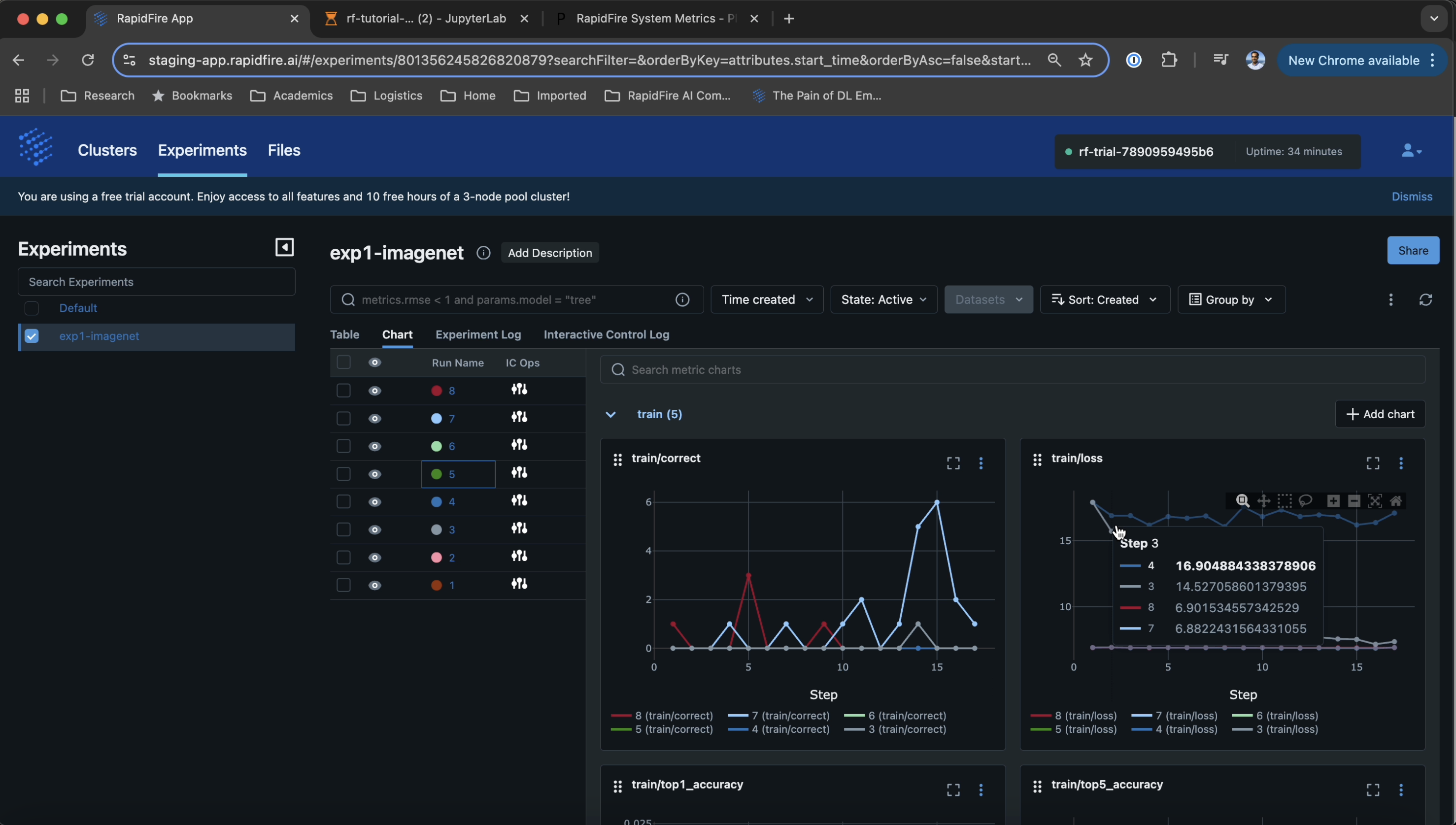Uncheck the exp1-imagenet experiment checkbox
1456x825 pixels.
tap(32, 336)
